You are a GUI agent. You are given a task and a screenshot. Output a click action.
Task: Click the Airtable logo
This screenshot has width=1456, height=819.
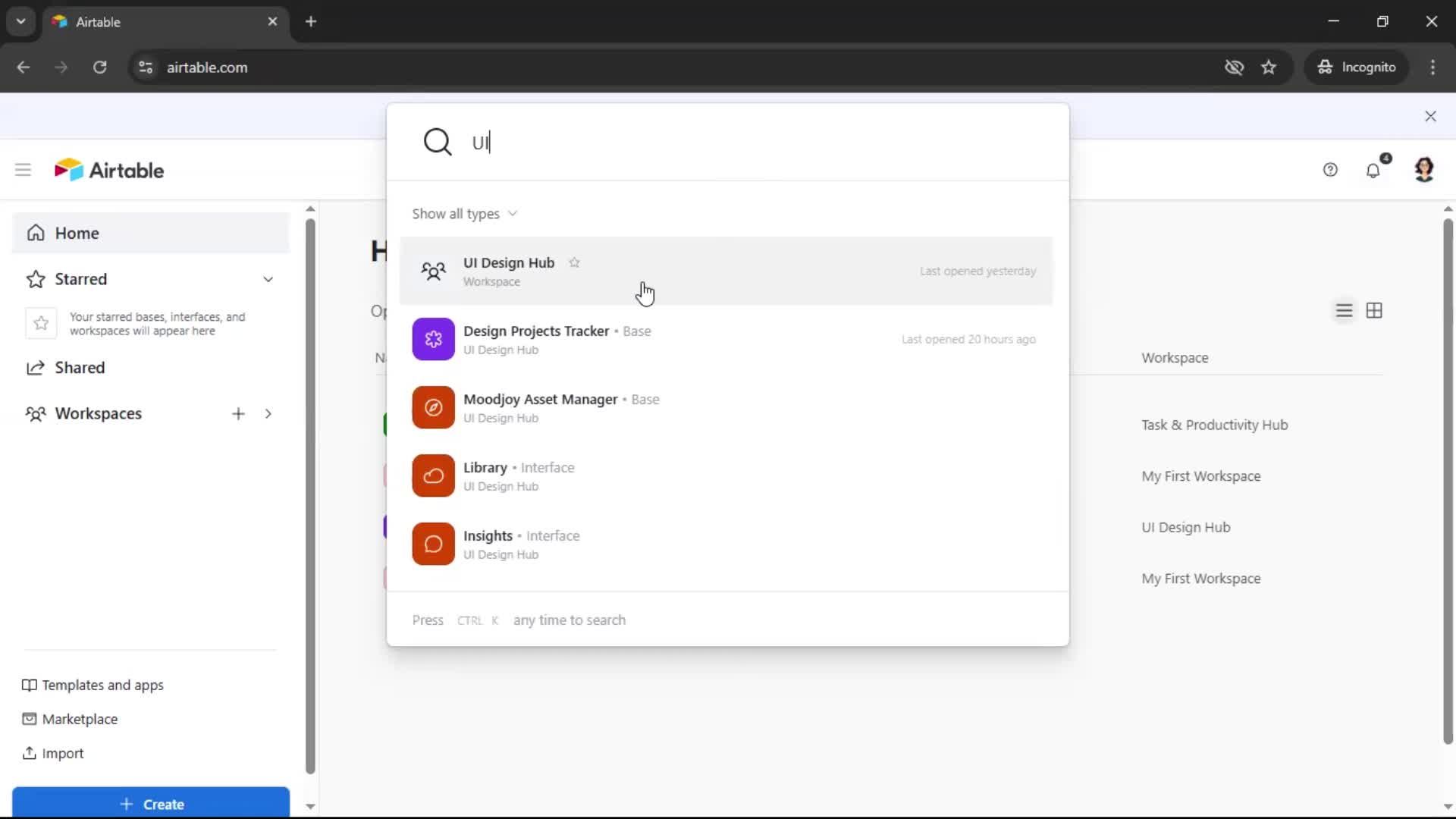(109, 170)
